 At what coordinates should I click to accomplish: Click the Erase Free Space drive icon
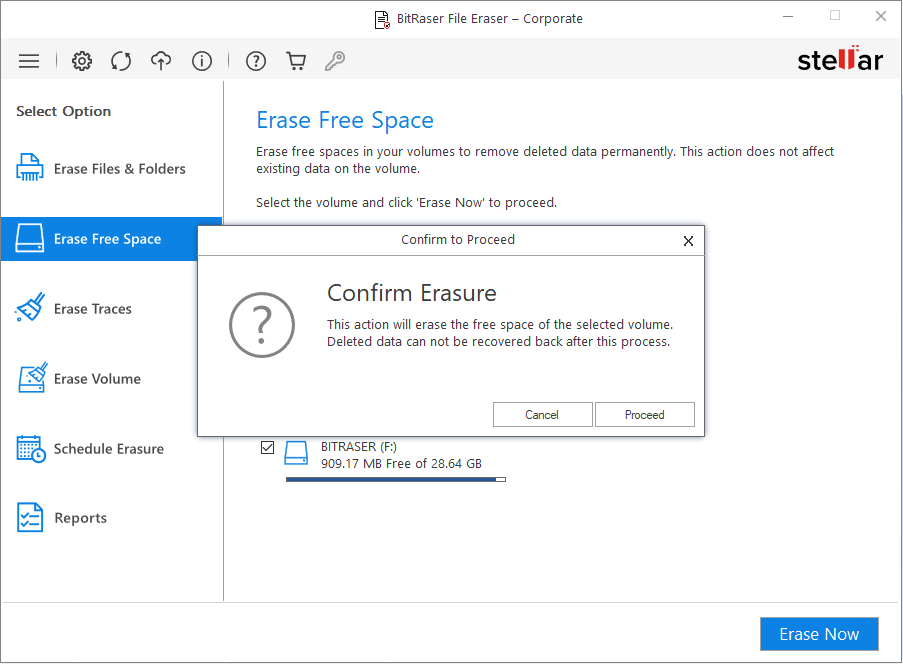point(29,238)
